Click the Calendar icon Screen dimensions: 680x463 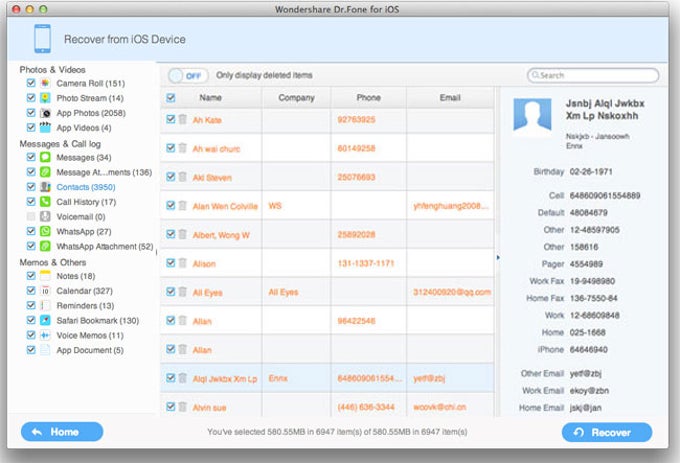[x=45, y=290]
